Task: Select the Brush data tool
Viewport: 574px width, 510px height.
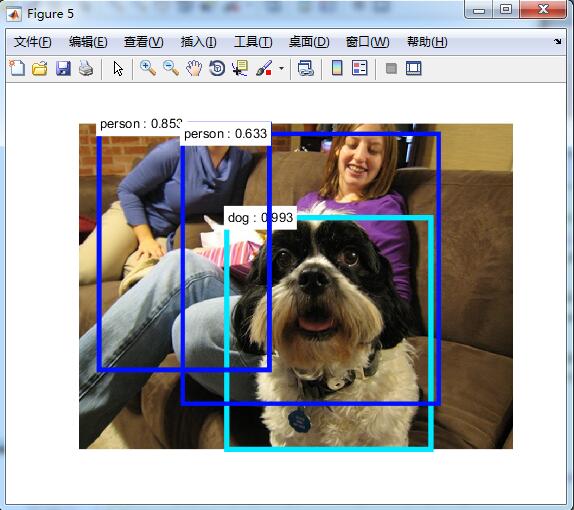Action: point(264,68)
